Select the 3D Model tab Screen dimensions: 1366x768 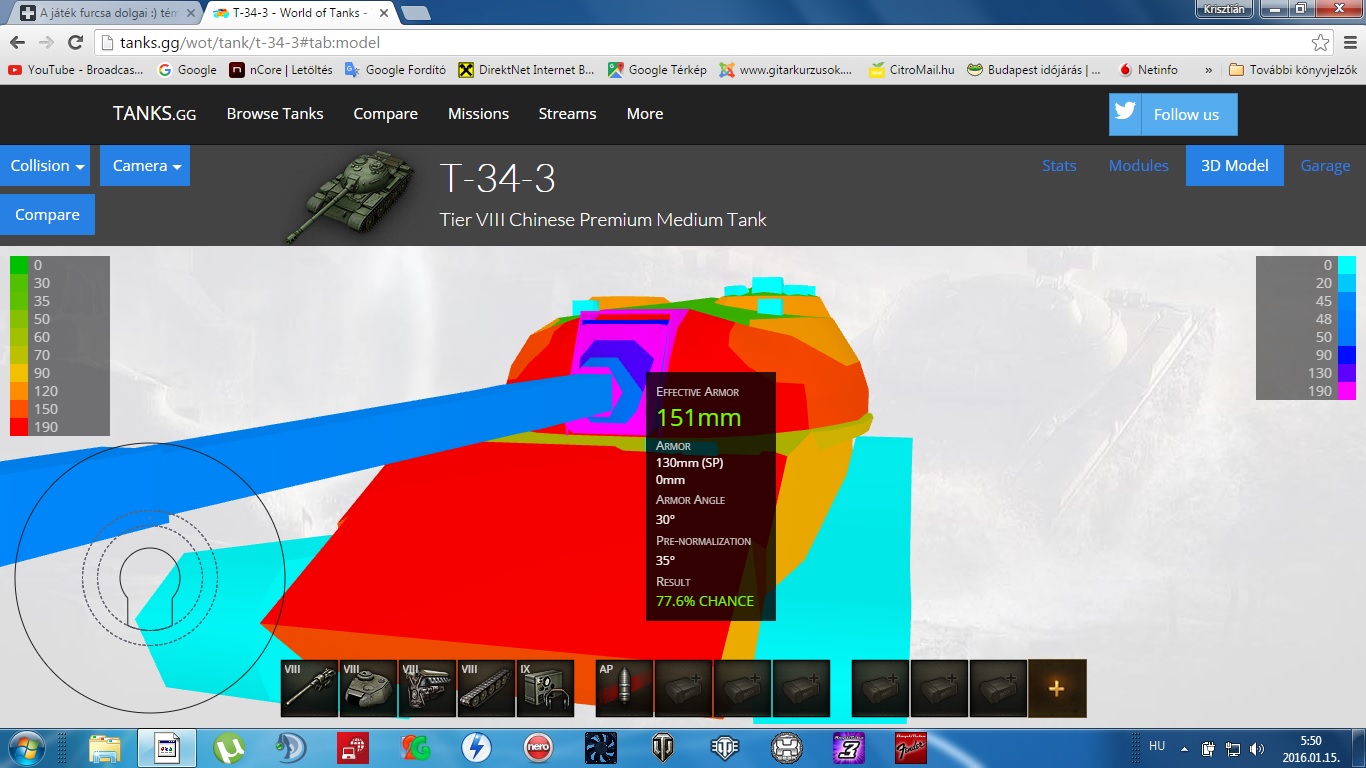click(1234, 166)
